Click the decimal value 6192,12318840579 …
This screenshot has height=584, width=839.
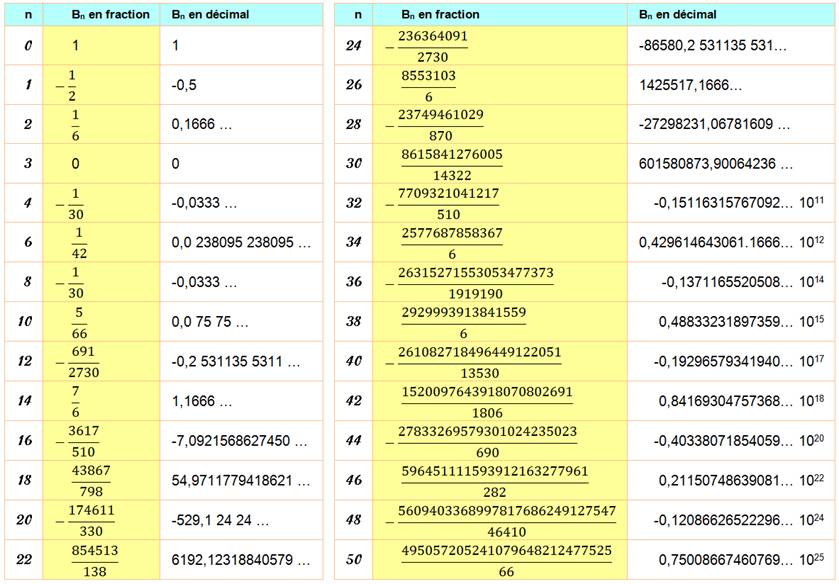click(x=234, y=560)
